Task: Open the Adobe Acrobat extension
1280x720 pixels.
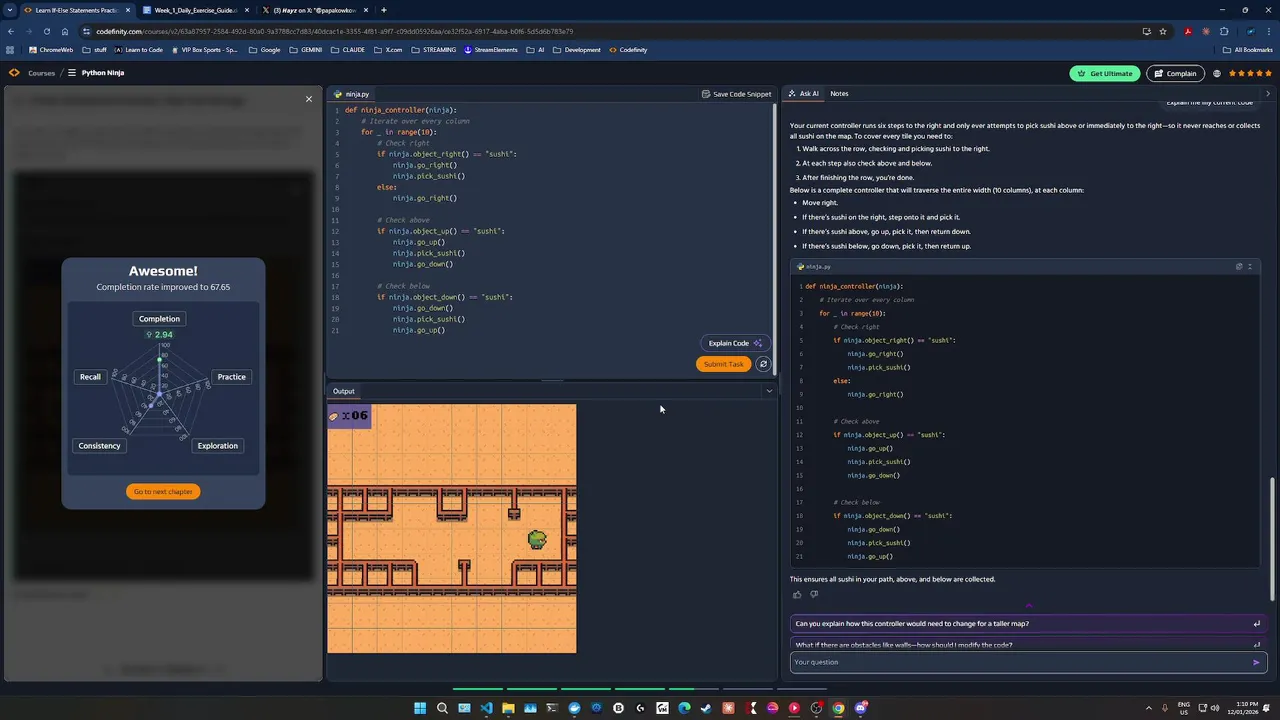Action: pyautogui.click(x=1187, y=31)
